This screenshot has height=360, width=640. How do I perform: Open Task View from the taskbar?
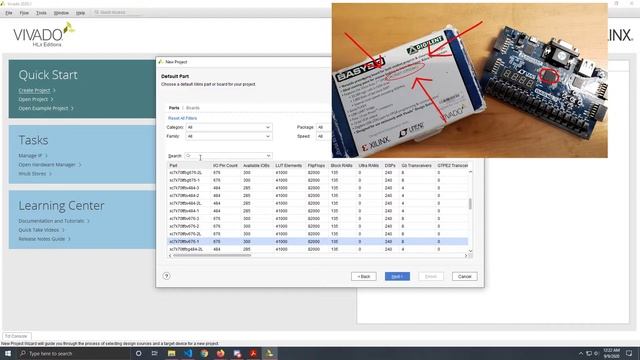(x=155, y=353)
